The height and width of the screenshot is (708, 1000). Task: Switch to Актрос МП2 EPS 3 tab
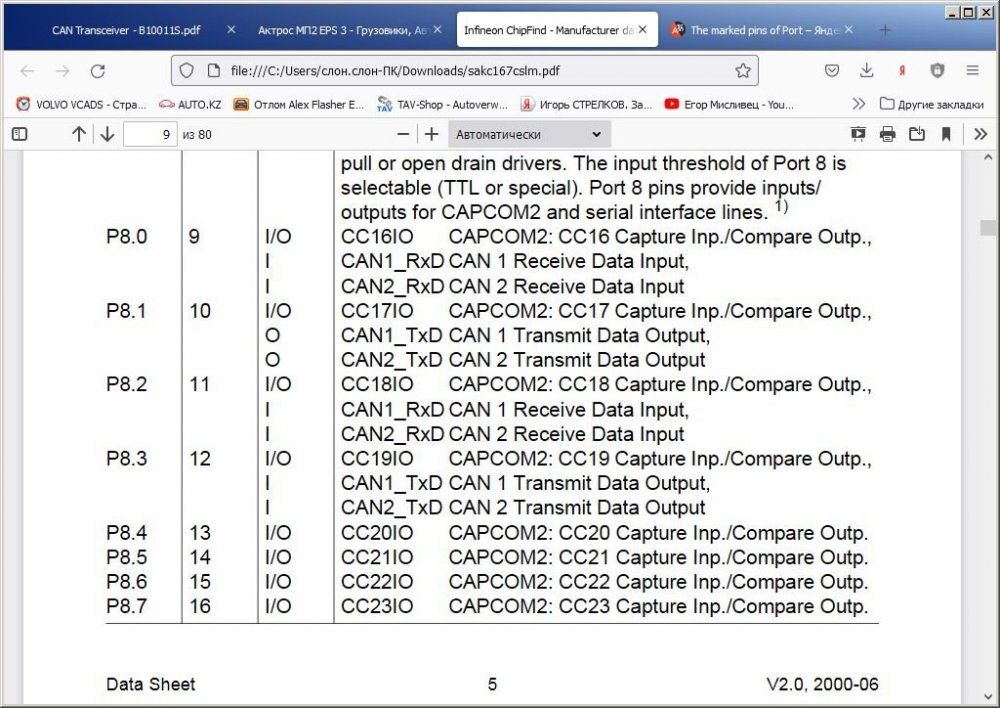point(344,30)
